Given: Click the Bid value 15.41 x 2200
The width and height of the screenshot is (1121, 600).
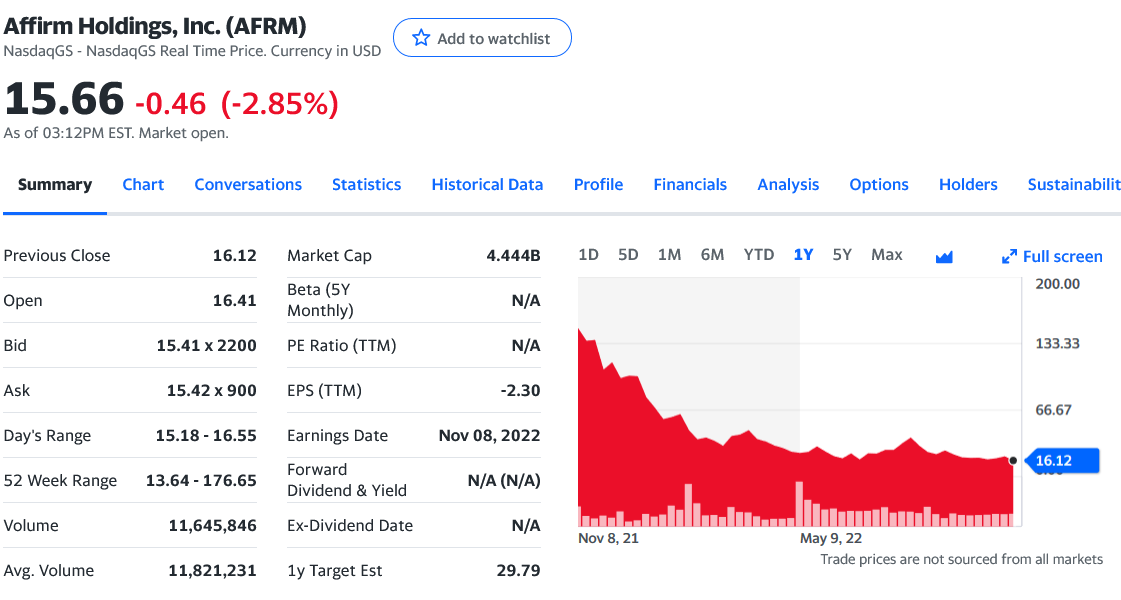Looking at the screenshot, I should click(x=207, y=345).
